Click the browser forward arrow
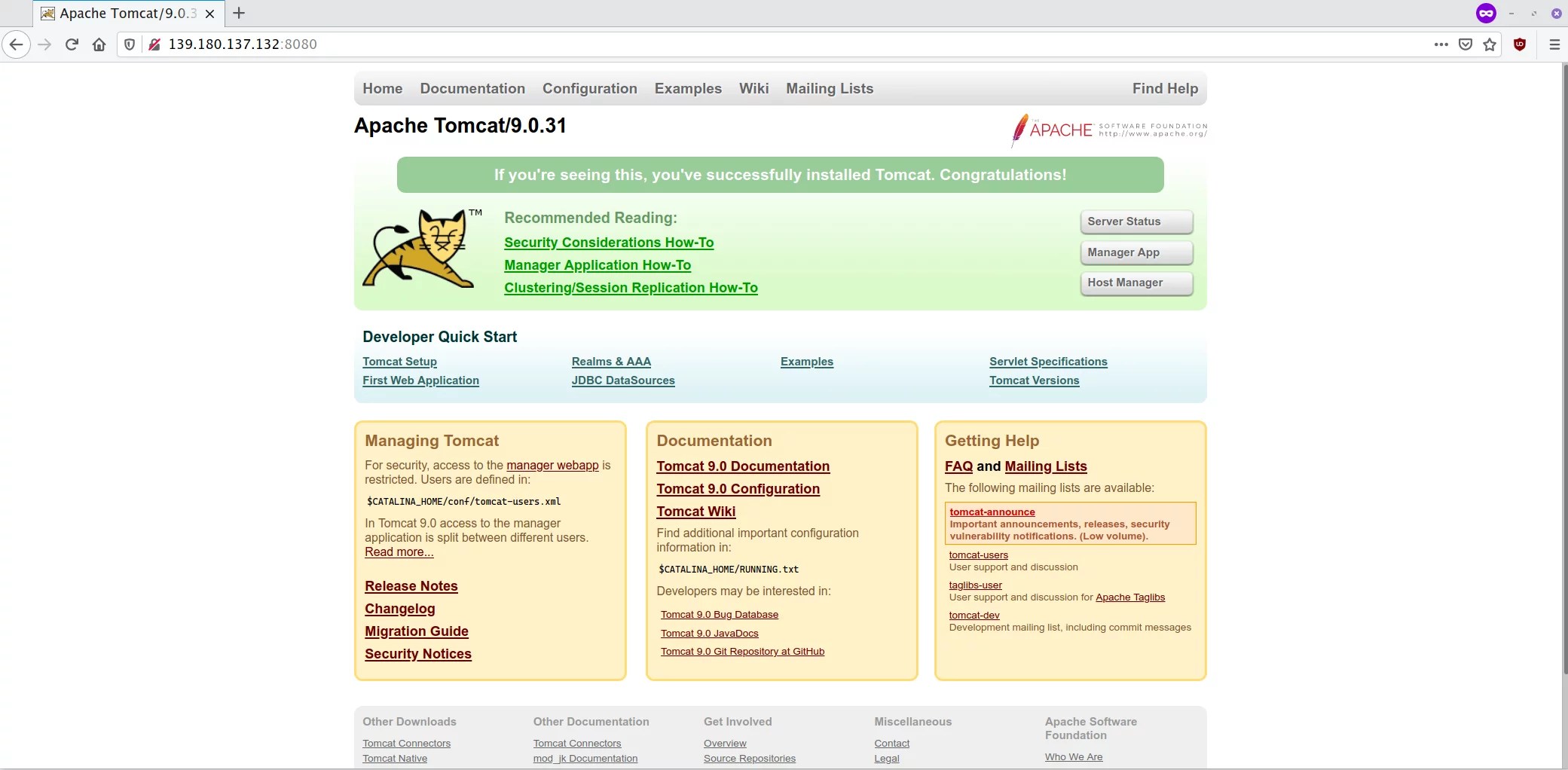The width and height of the screenshot is (1568, 770). pyautogui.click(x=44, y=44)
